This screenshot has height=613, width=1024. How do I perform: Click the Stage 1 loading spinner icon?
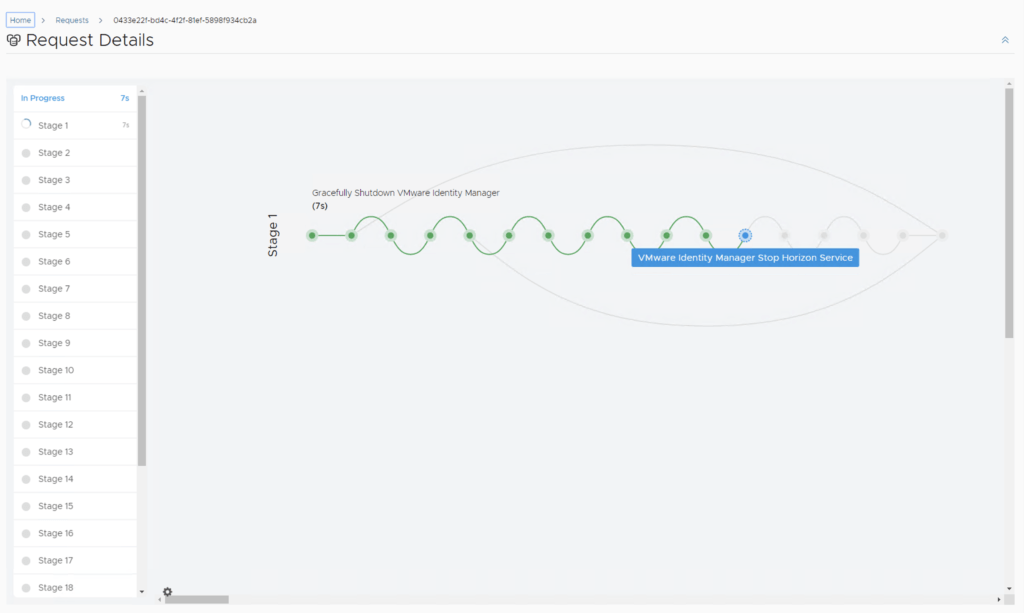tap(26, 125)
